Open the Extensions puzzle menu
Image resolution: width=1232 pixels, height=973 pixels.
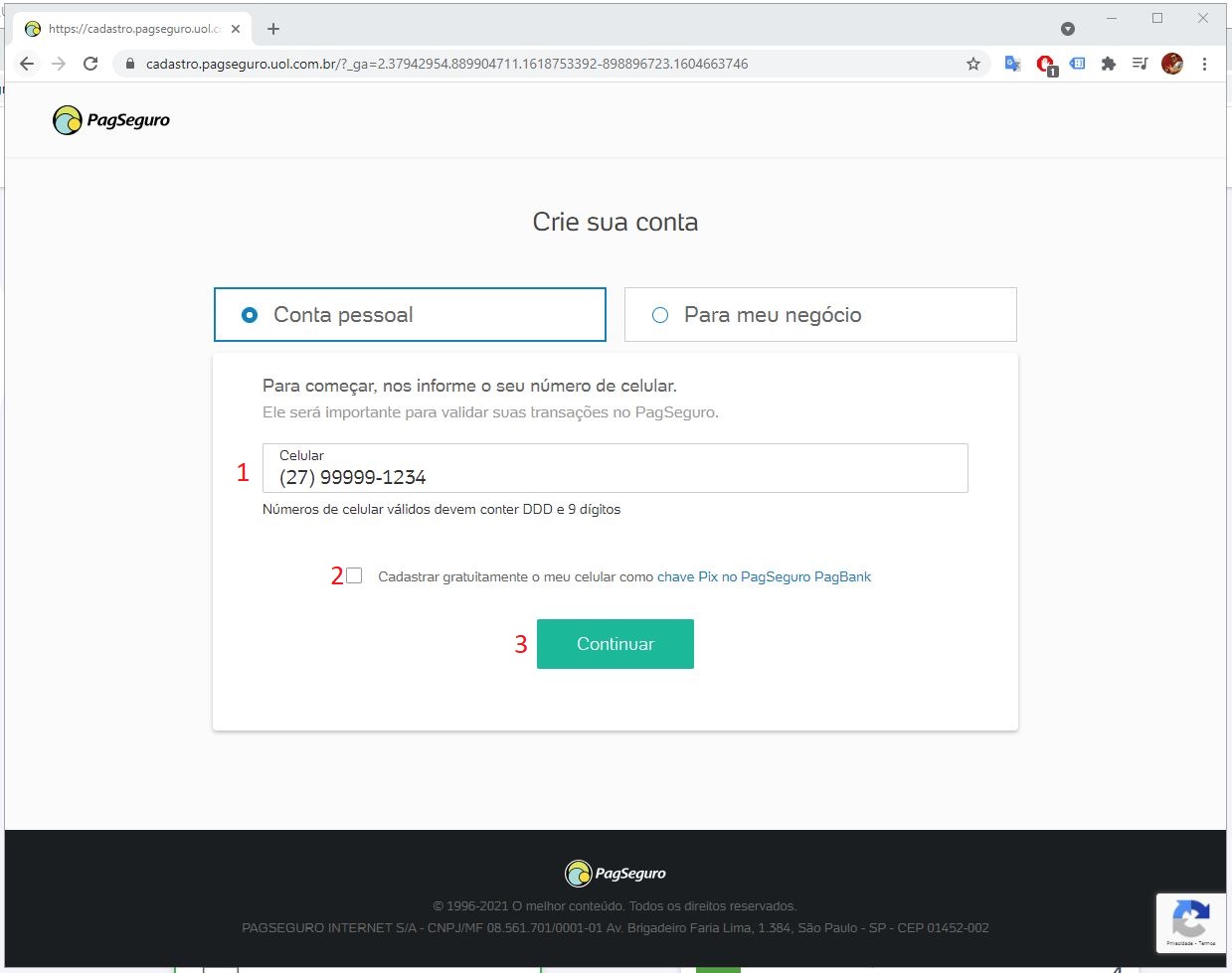tap(1109, 64)
